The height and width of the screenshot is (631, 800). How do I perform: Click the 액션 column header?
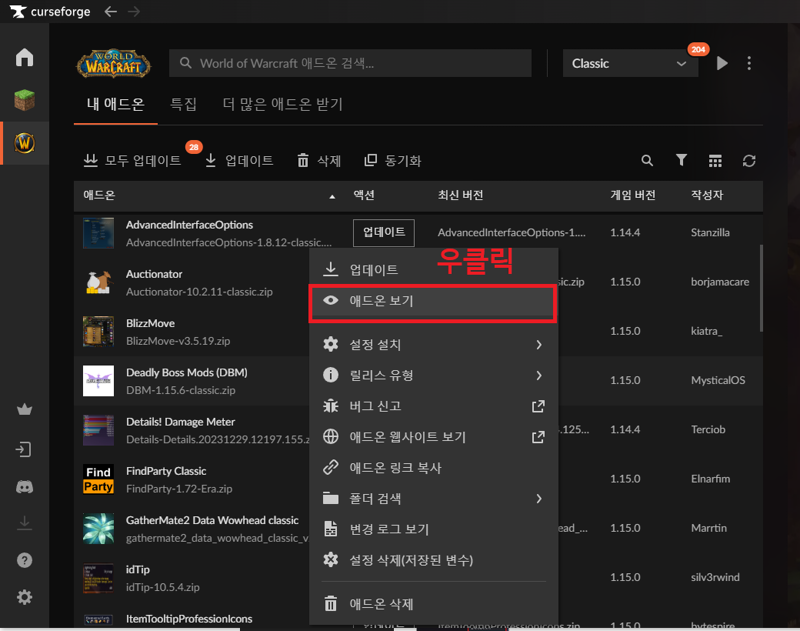coord(364,195)
